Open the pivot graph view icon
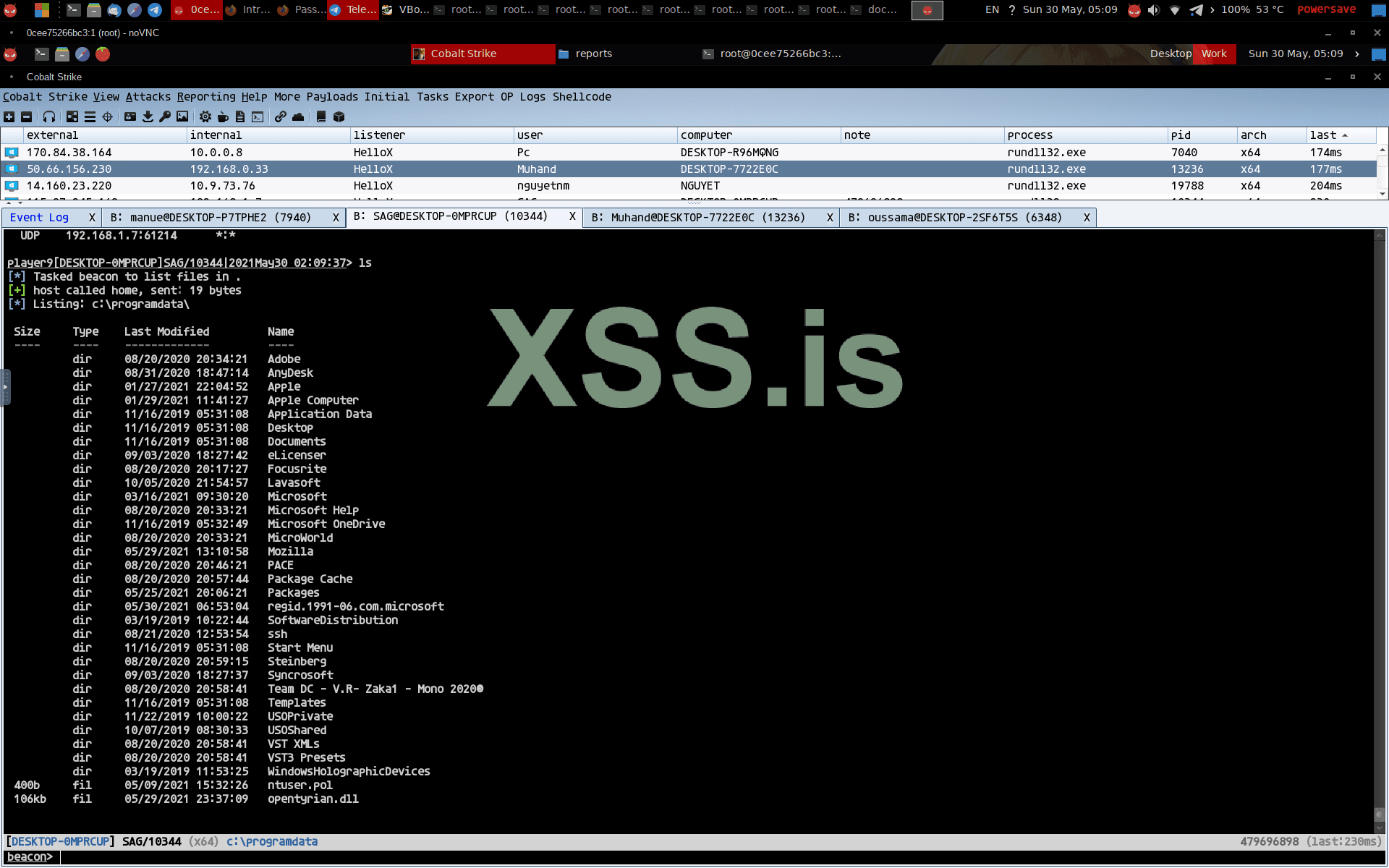Viewport: 1389px width, 868px height. coord(72,116)
